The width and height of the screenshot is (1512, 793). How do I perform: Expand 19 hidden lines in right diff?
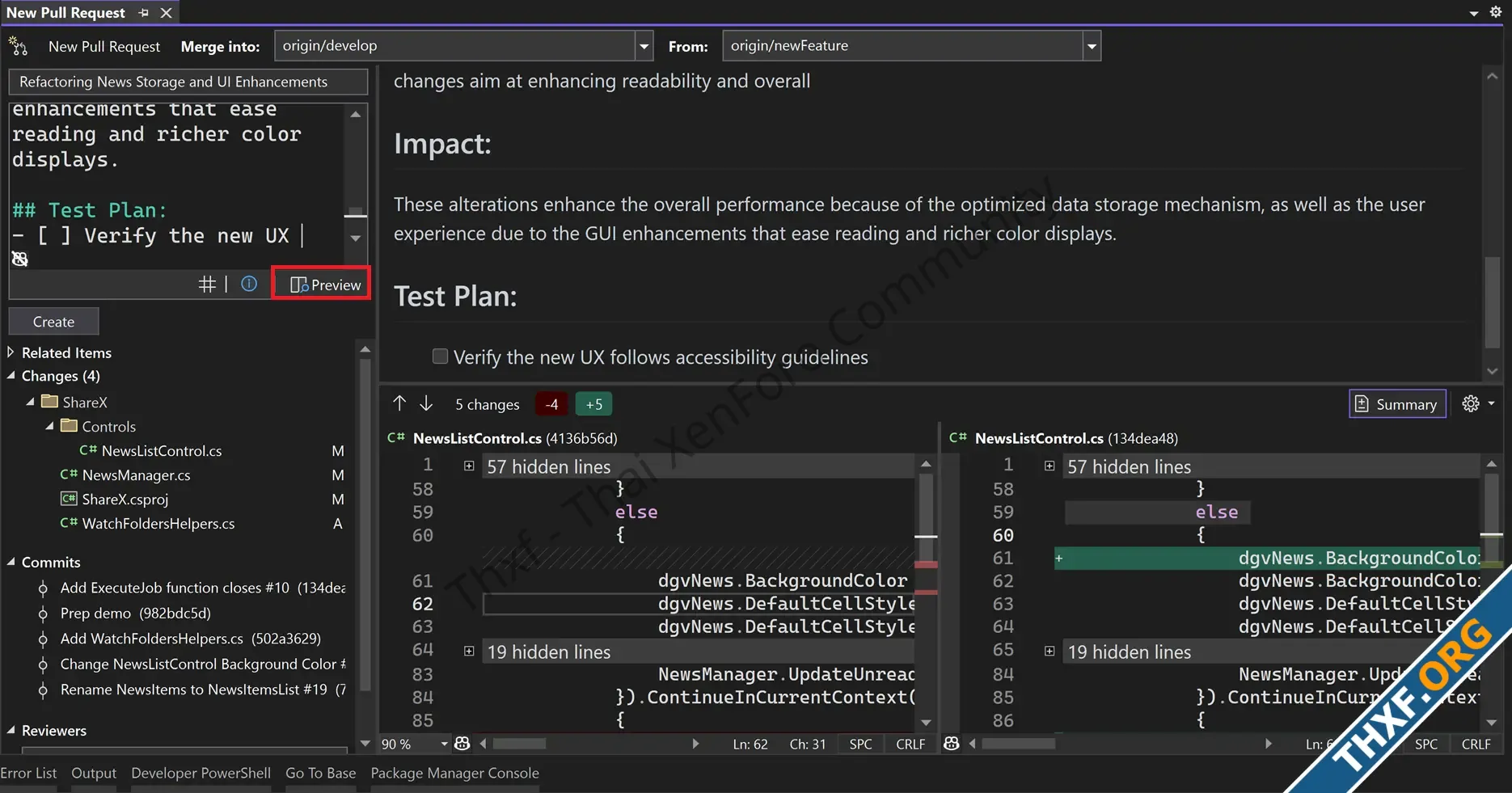click(x=1050, y=651)
